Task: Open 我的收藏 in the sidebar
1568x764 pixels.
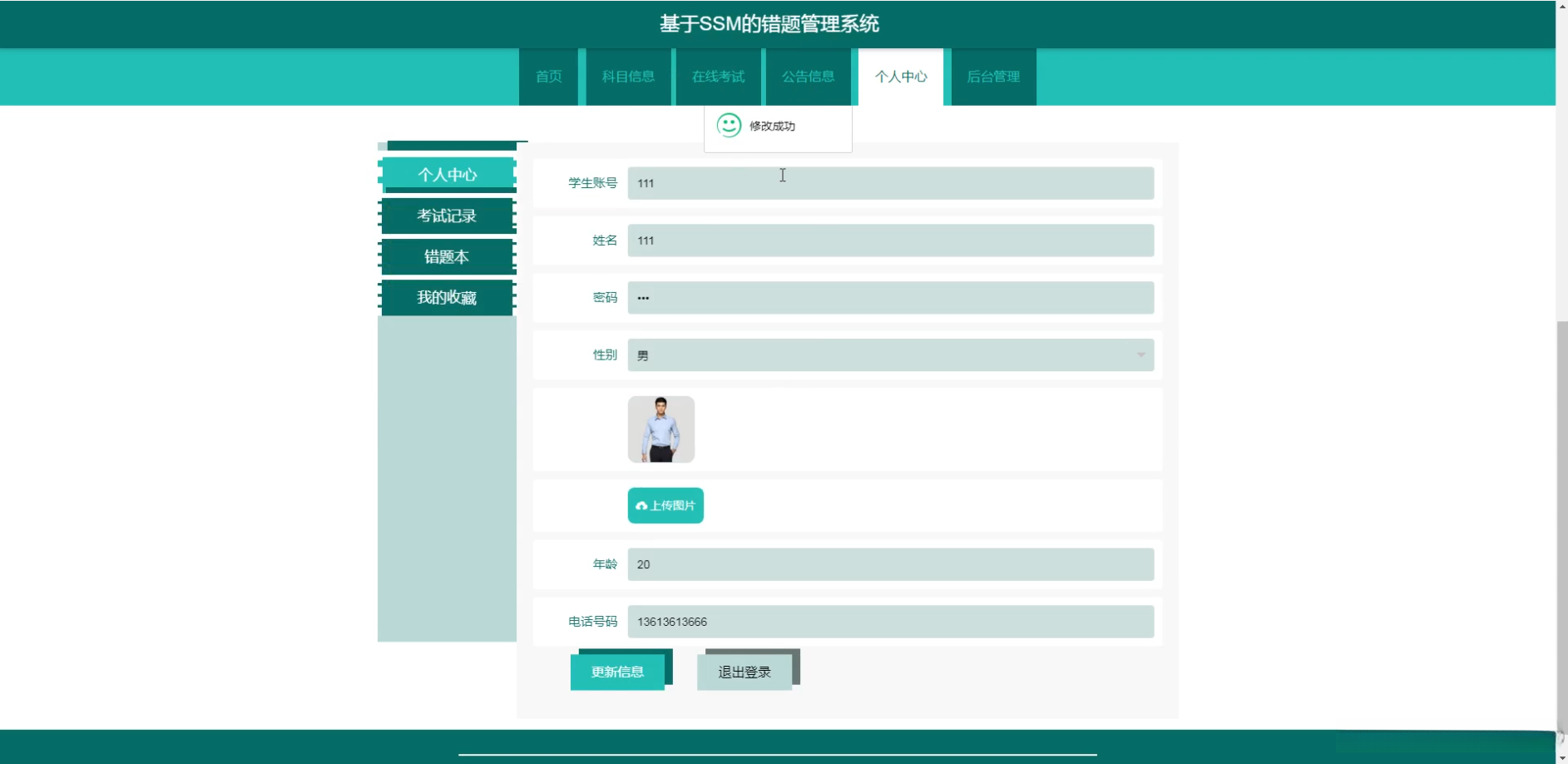Action: pyautogui.click(x=448, y=297)
